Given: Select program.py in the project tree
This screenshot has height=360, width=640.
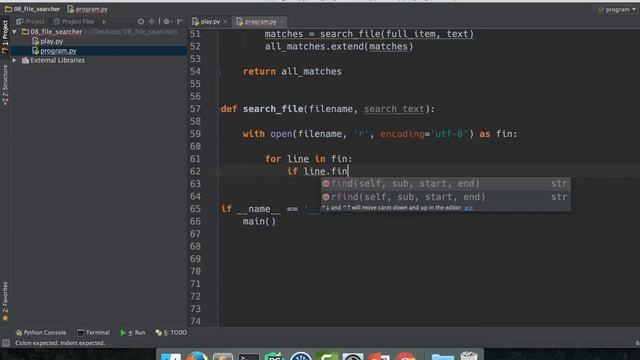Looking at the screenshot, I should (x=58, y=51).
